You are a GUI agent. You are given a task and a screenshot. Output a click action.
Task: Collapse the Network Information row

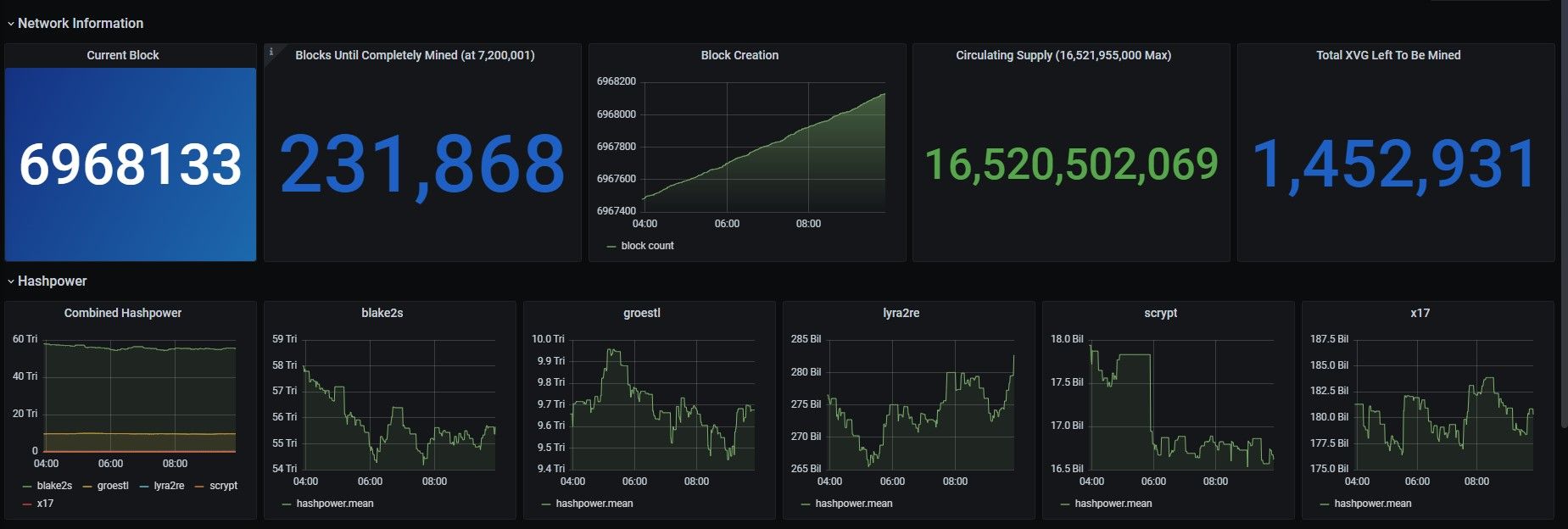click(x=80, y=24)
